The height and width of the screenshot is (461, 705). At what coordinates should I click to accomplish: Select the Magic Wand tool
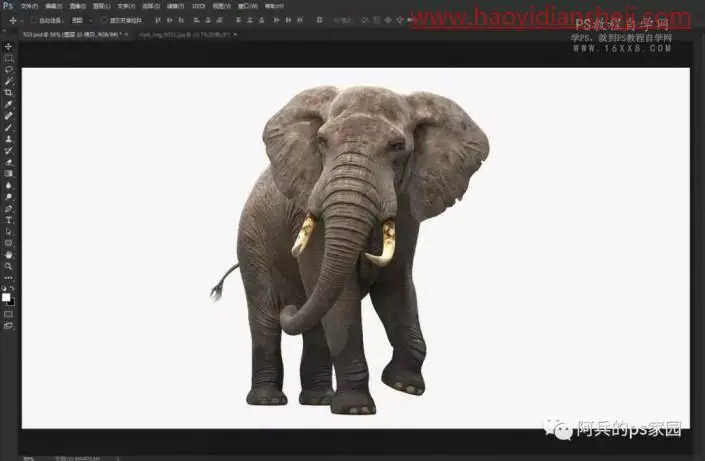[x=8, y=81]
